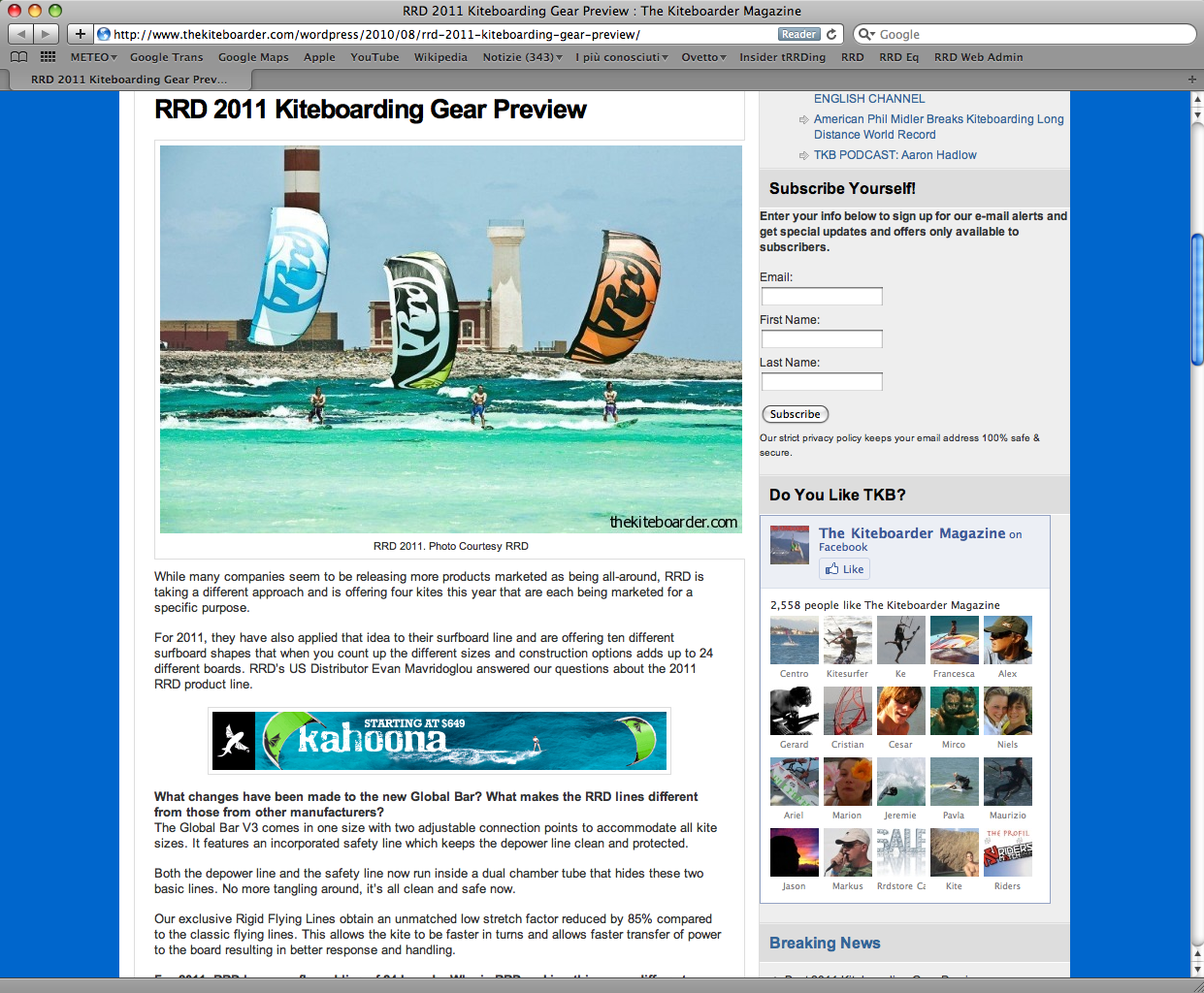
Task: Select the RRD 2011 Kiteboarding Gear Prev tab
Action: (x=129, y=80)
